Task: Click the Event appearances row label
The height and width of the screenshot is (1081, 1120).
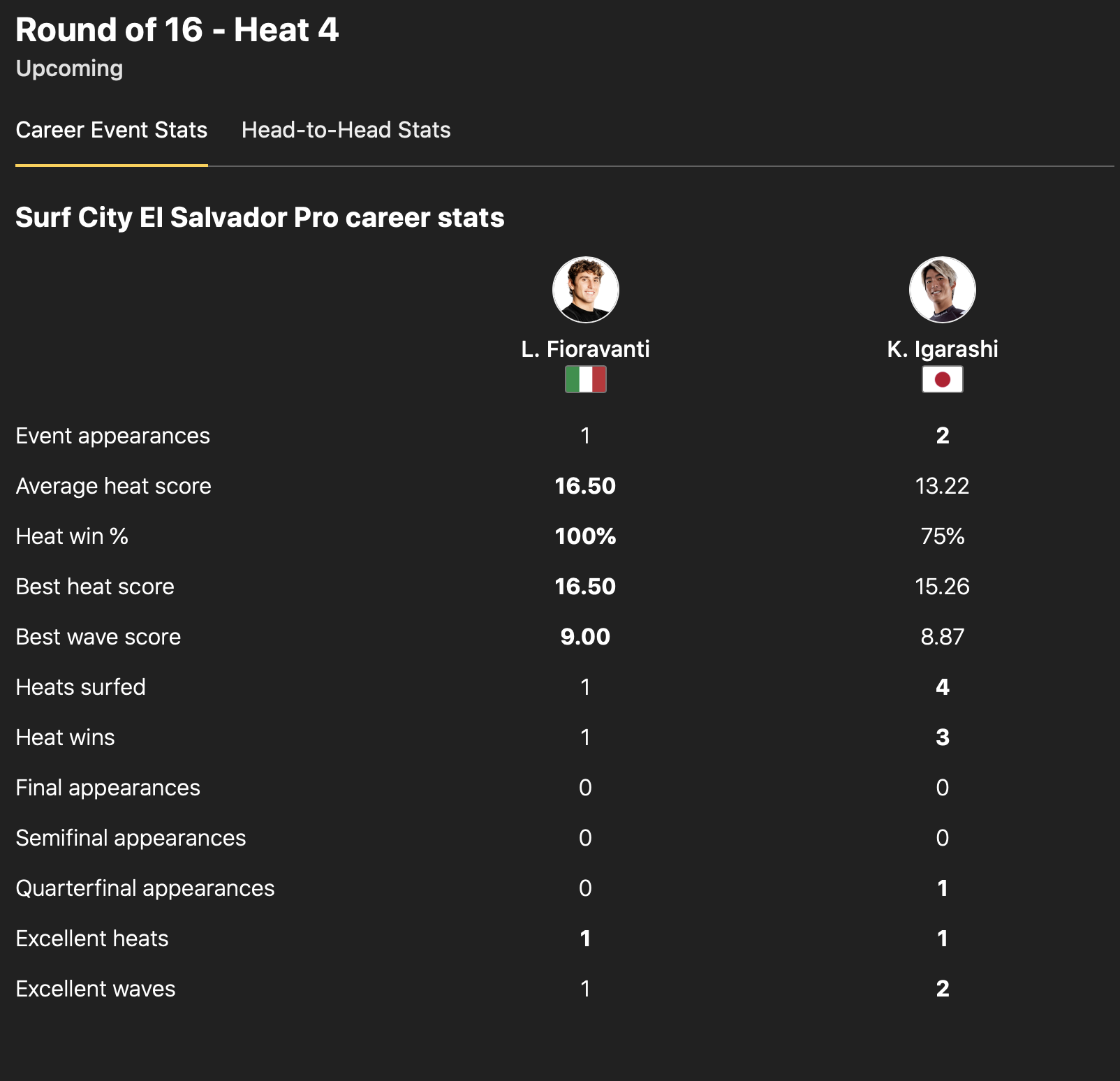Action: pos(112,436)
